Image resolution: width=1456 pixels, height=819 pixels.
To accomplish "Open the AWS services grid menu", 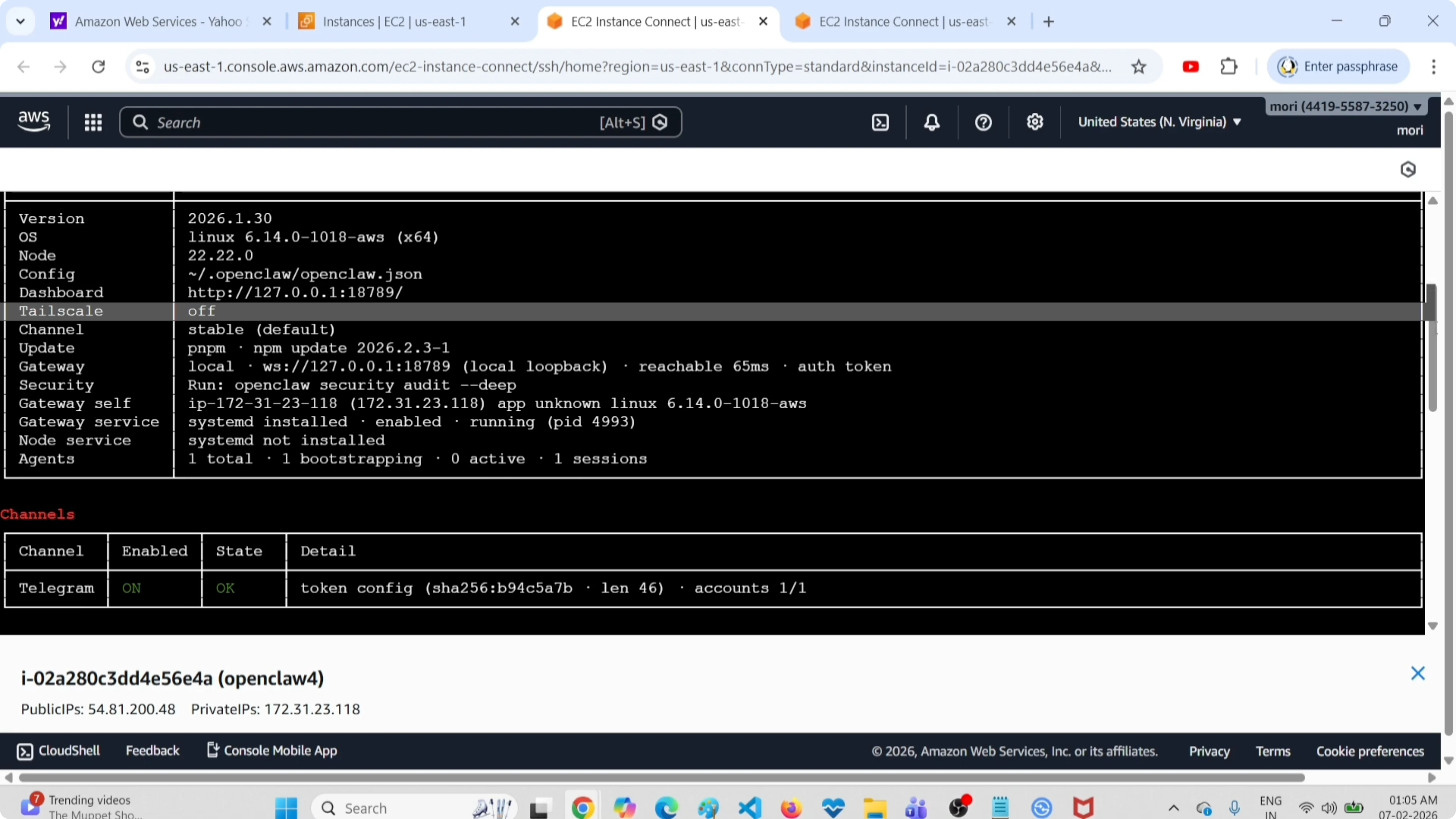I will (93, 122).
